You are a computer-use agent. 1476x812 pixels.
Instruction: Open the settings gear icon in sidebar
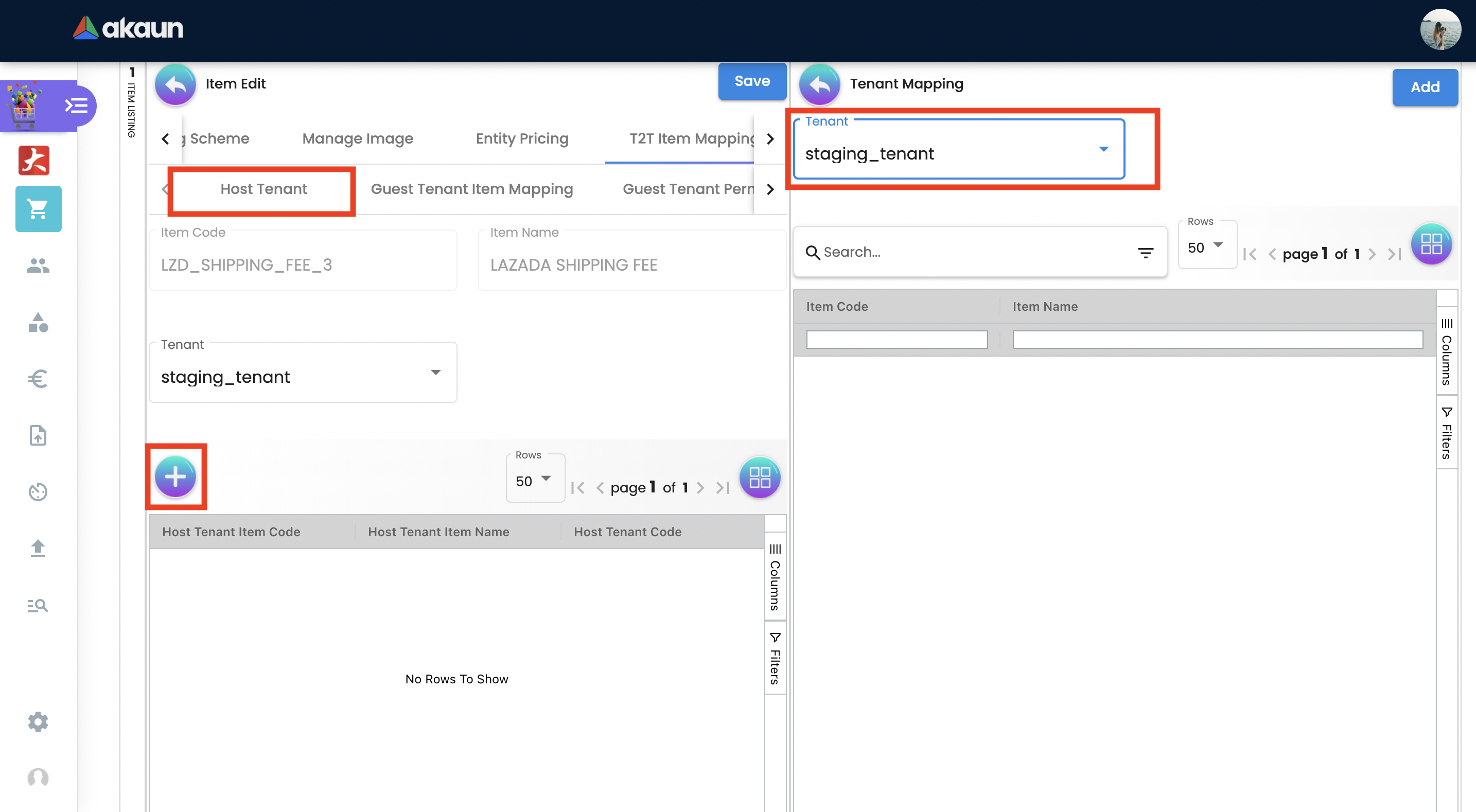coord(38,721)
